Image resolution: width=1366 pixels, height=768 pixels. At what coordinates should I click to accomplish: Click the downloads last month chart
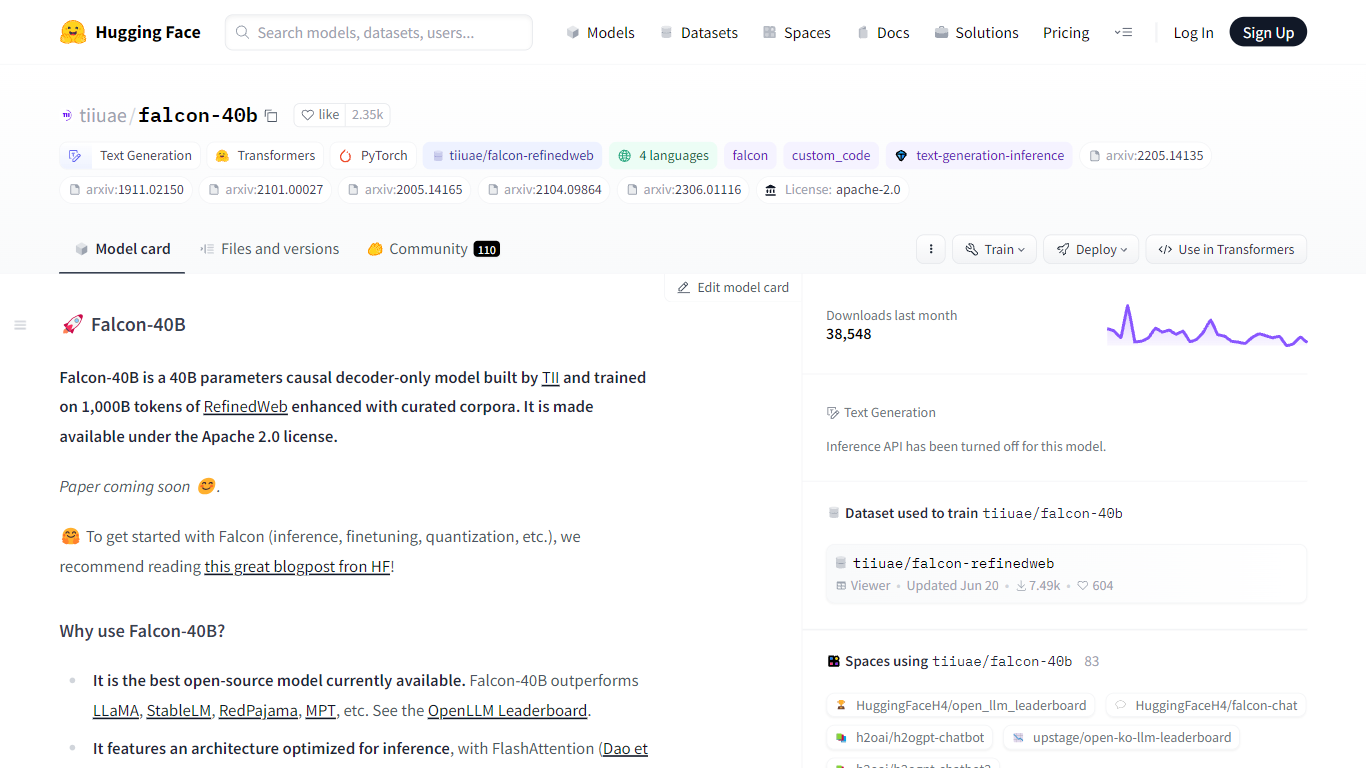(x=1206, y=326)
